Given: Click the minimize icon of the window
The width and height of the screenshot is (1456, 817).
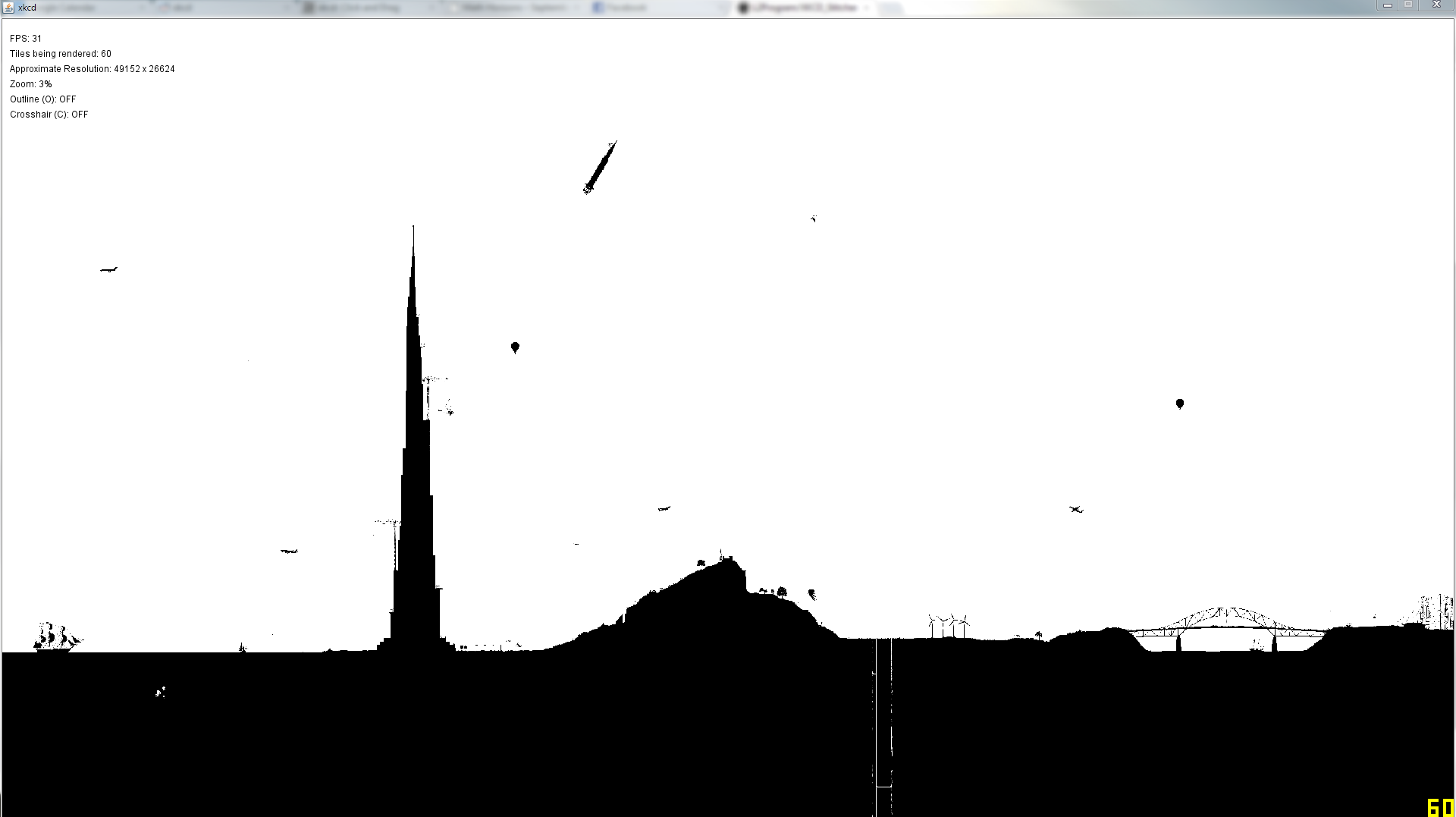Looking at the screenshot, I should [x=1388, y=5].
